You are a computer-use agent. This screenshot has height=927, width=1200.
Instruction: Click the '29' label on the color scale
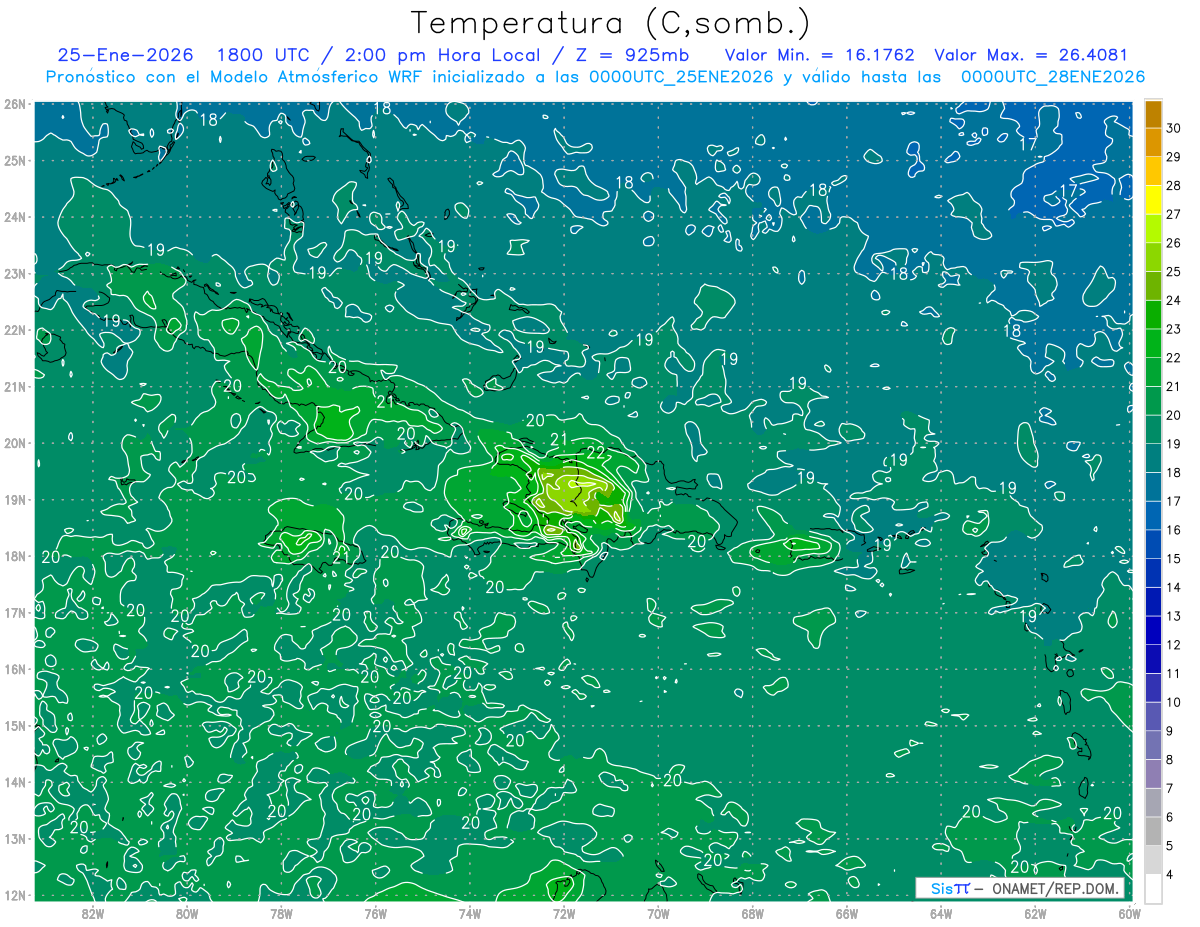1174,157
